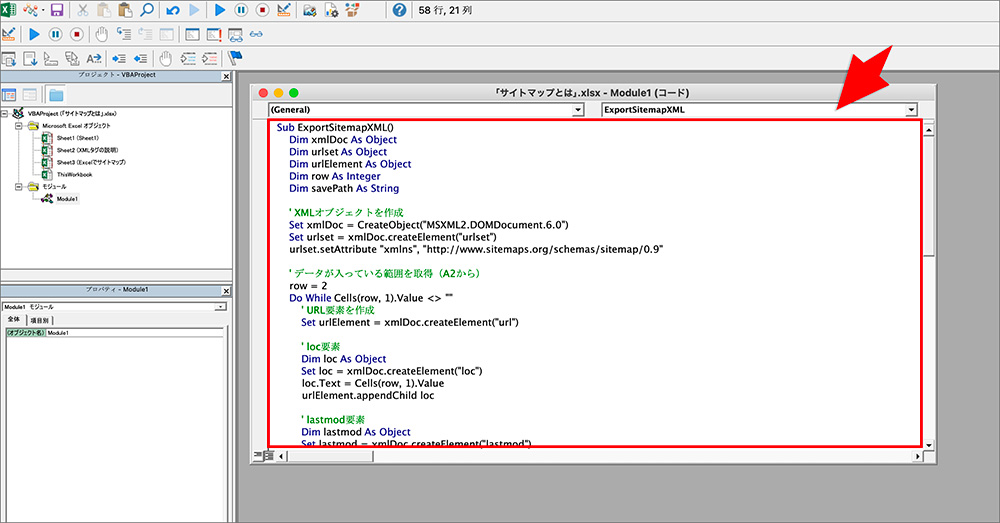This screenshot has height=523, width=1000.
Task: Click the blue Help question mark icon
Action: point(399,10)
